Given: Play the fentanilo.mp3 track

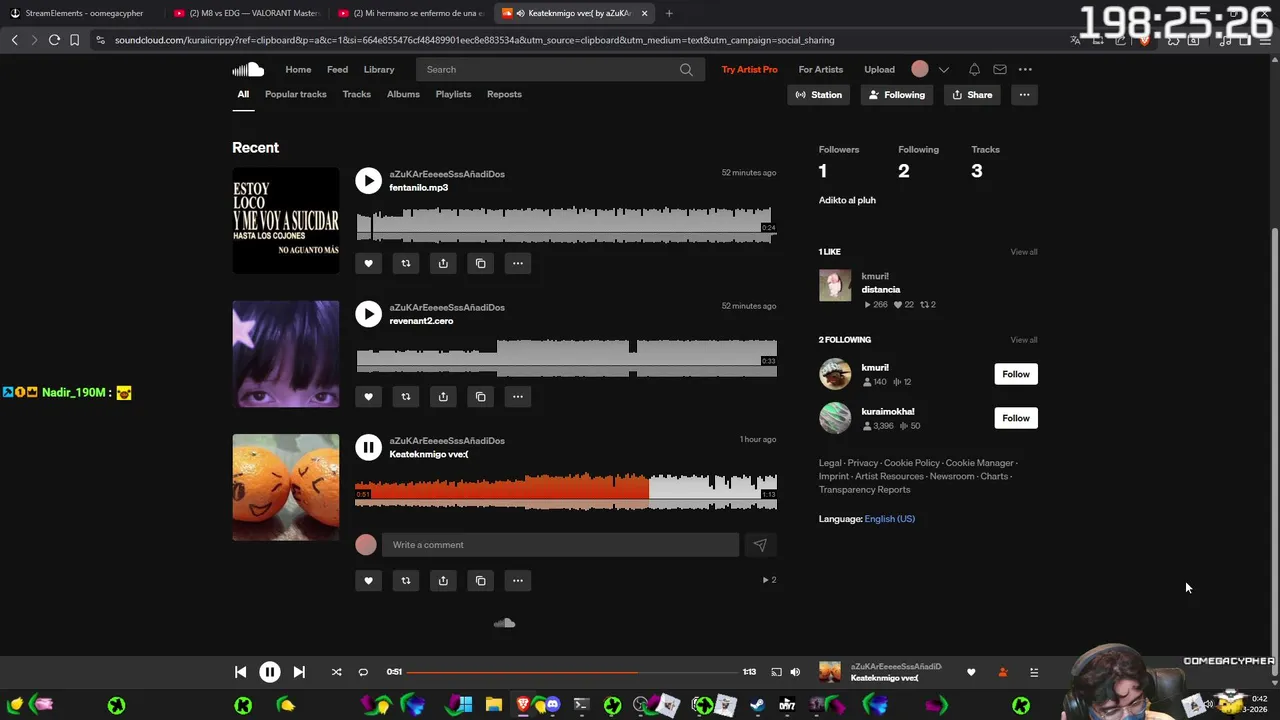Looking at the screenshot, I should point(368,180).
